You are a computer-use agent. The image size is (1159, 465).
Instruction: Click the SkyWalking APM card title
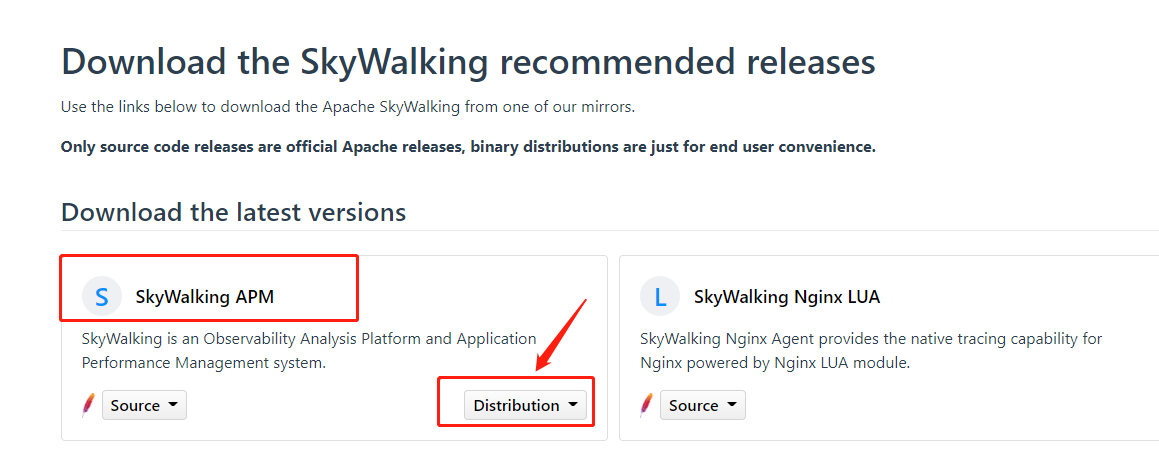click(204, 297)
